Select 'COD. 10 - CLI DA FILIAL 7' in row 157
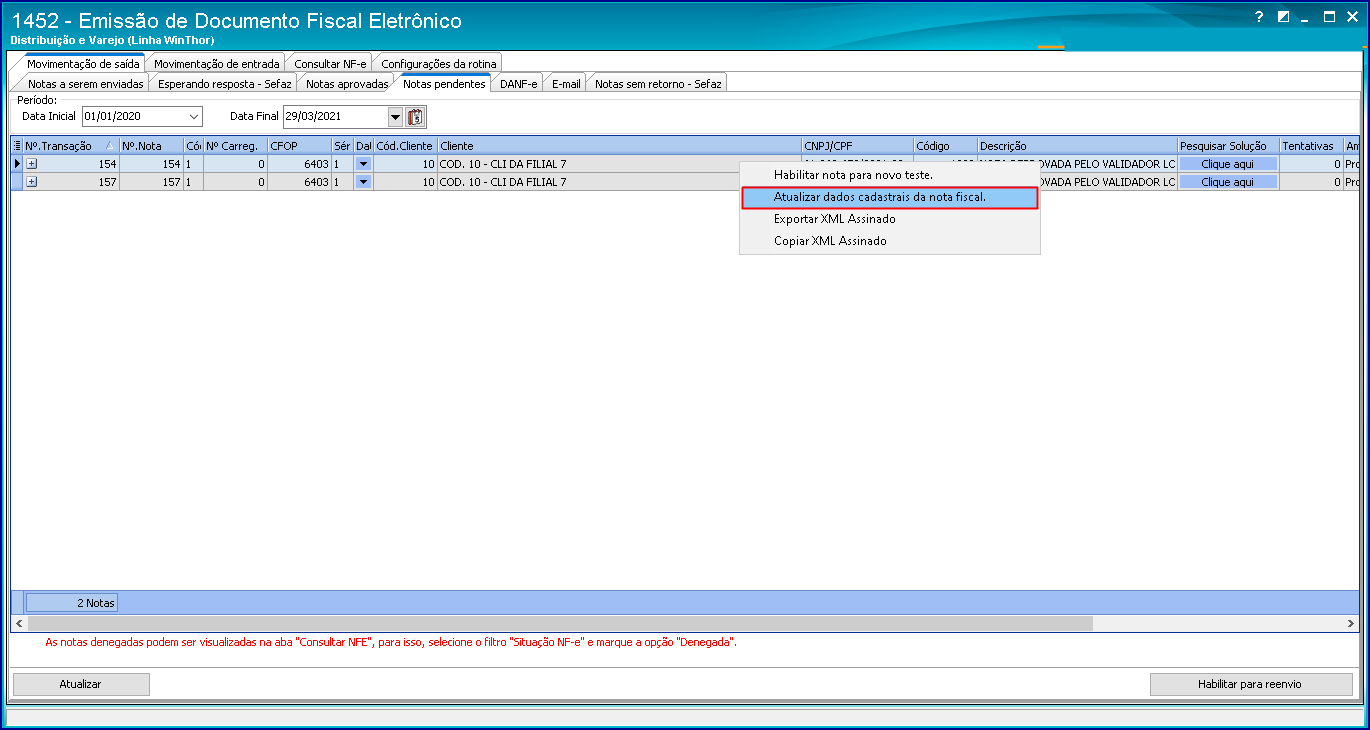This screenshot has height=730, width=1370. point(619,182)
